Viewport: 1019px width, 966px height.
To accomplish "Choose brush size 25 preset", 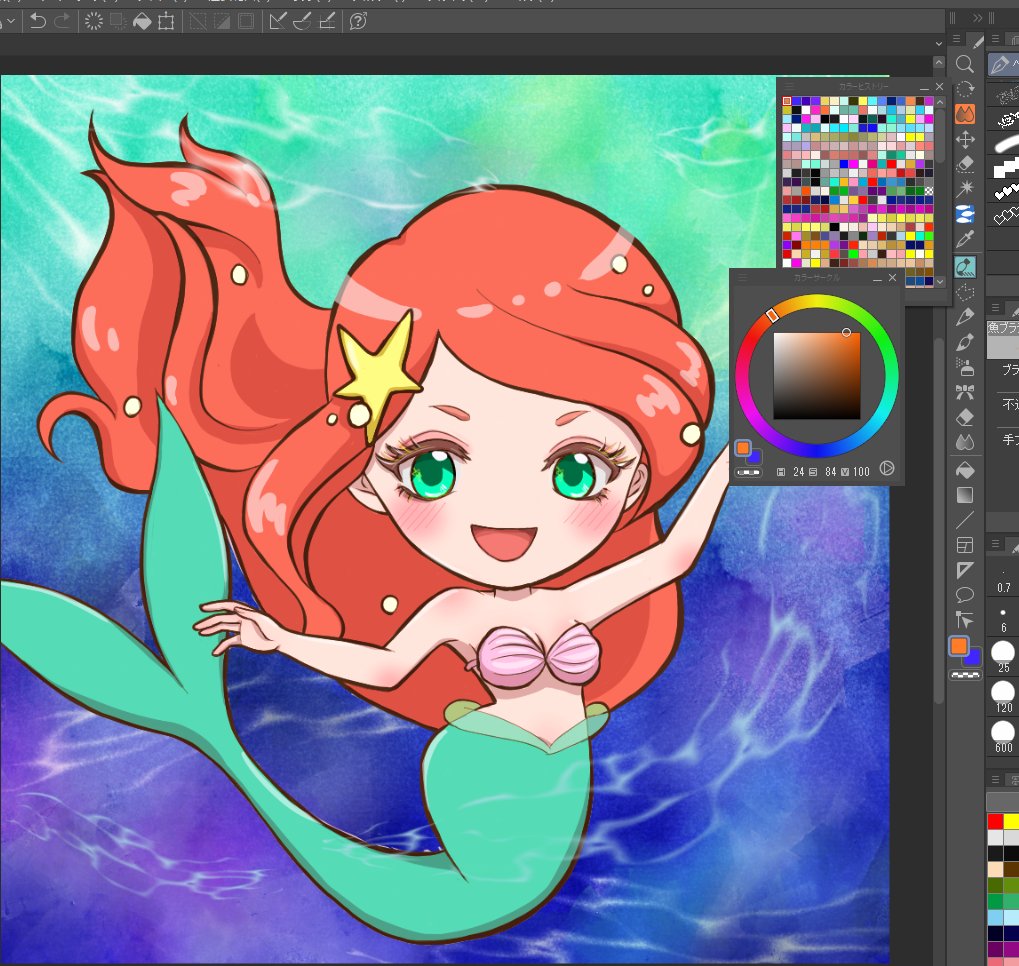I will (1003, 657).
